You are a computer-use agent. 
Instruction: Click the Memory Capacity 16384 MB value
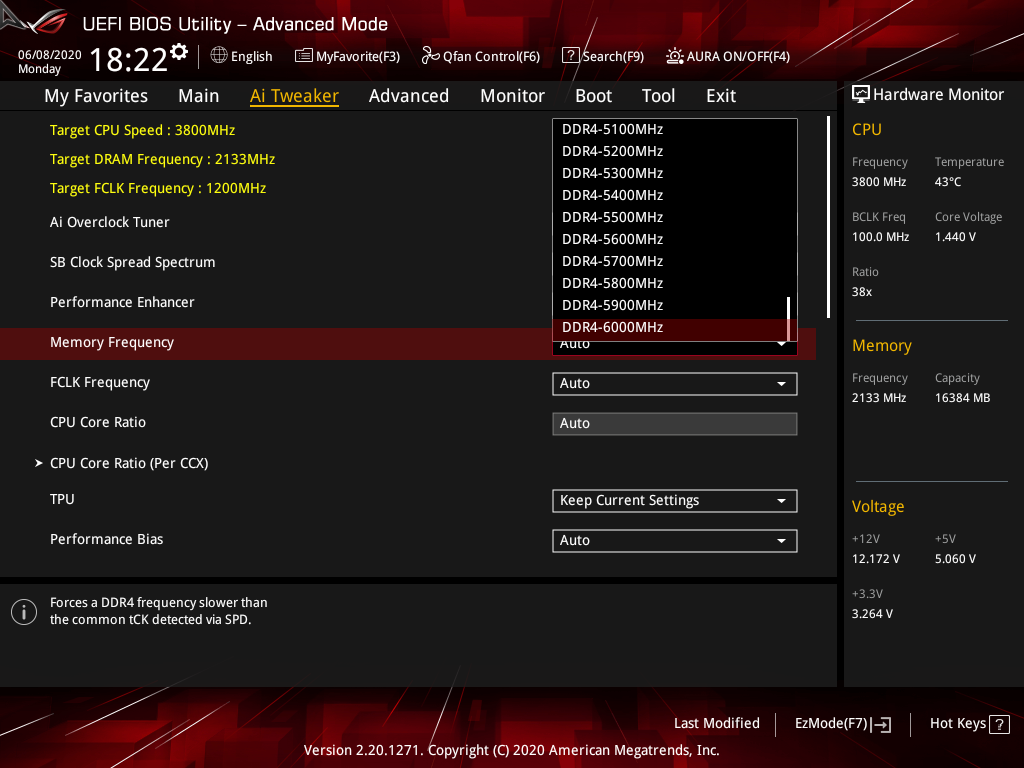pos(963,398)
